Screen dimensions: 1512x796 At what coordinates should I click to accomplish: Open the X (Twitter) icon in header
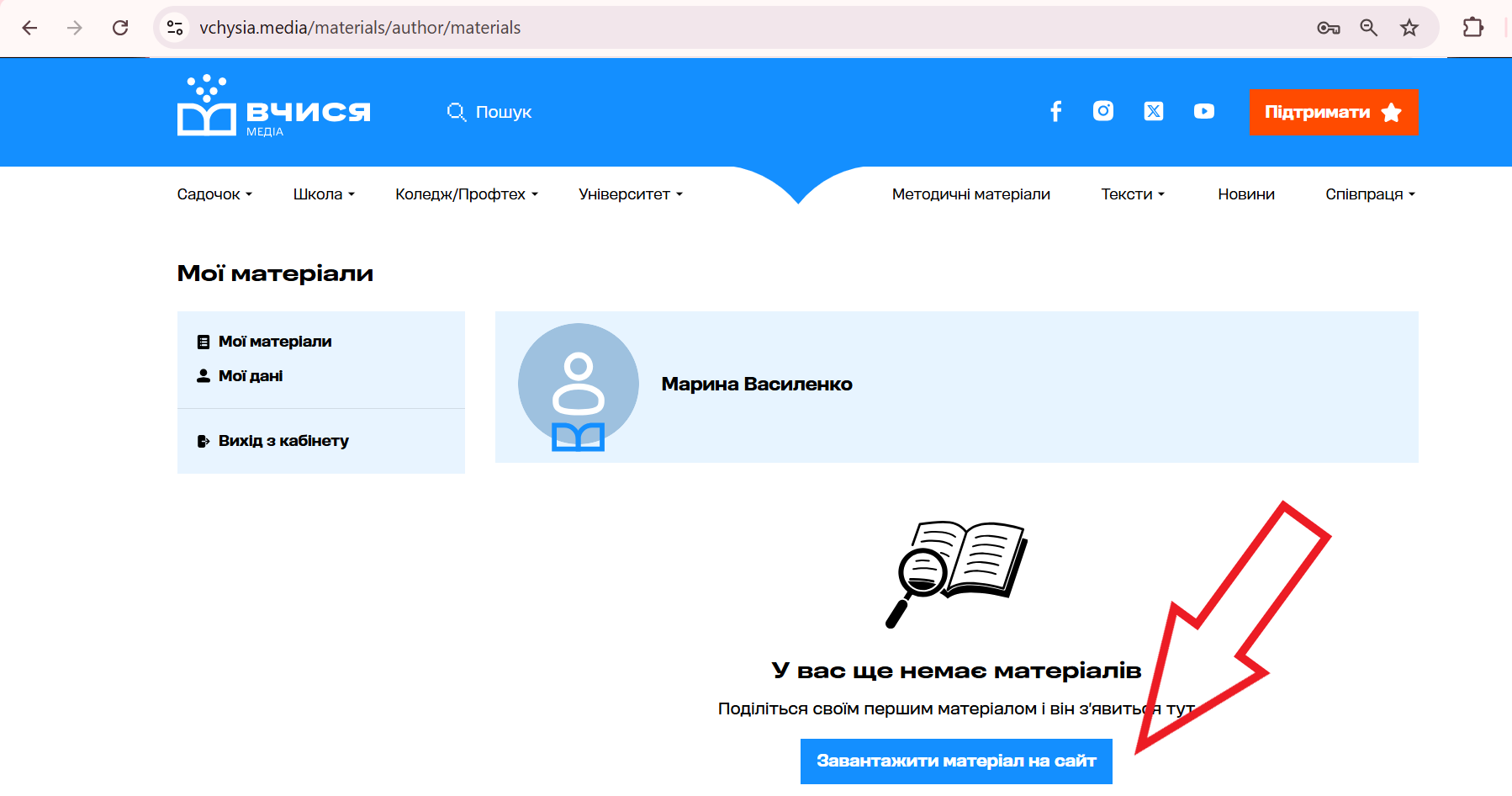pos(1154,111)
